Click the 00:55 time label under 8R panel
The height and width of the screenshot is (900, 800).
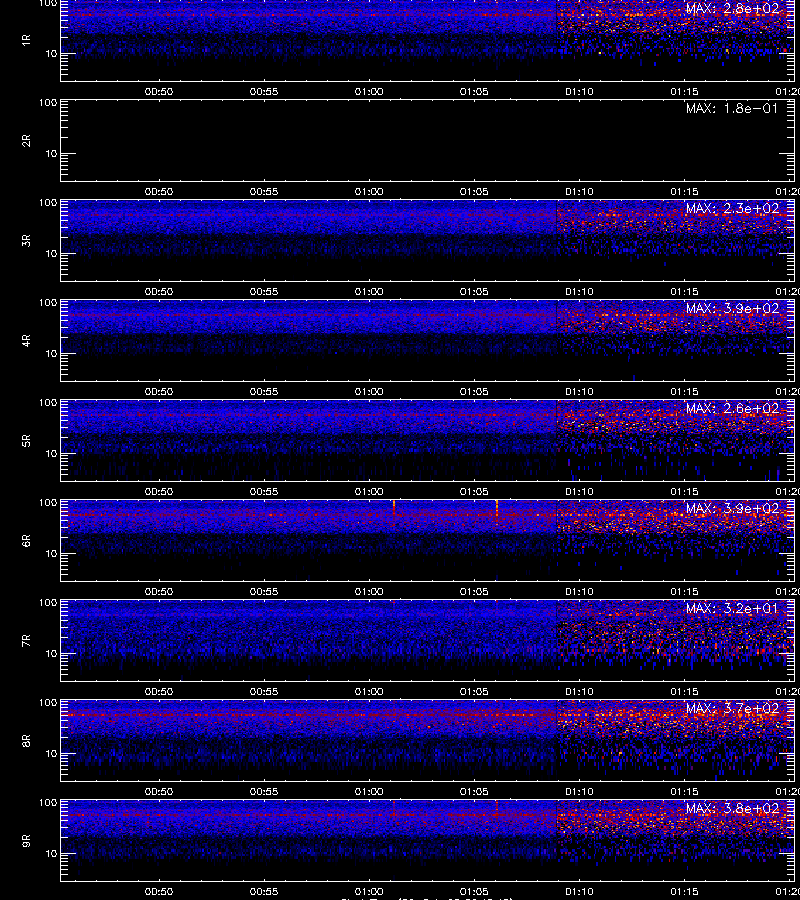(264, 792)
